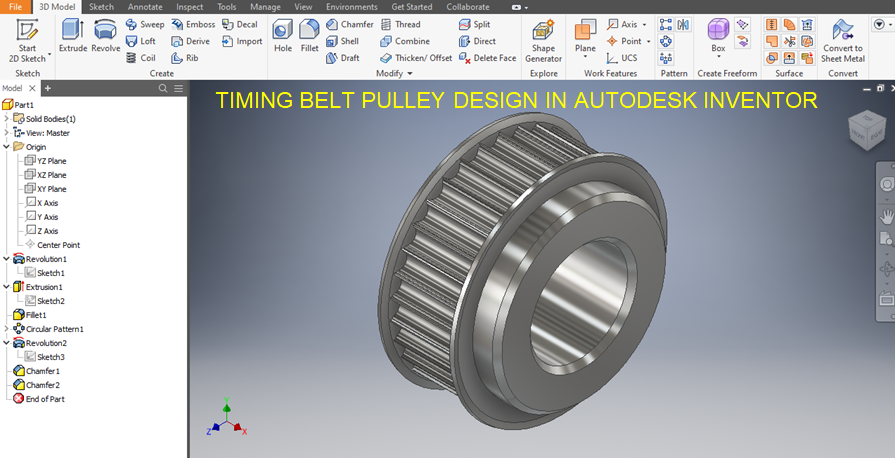Select Center Point in the browser

tap(53, 245)
